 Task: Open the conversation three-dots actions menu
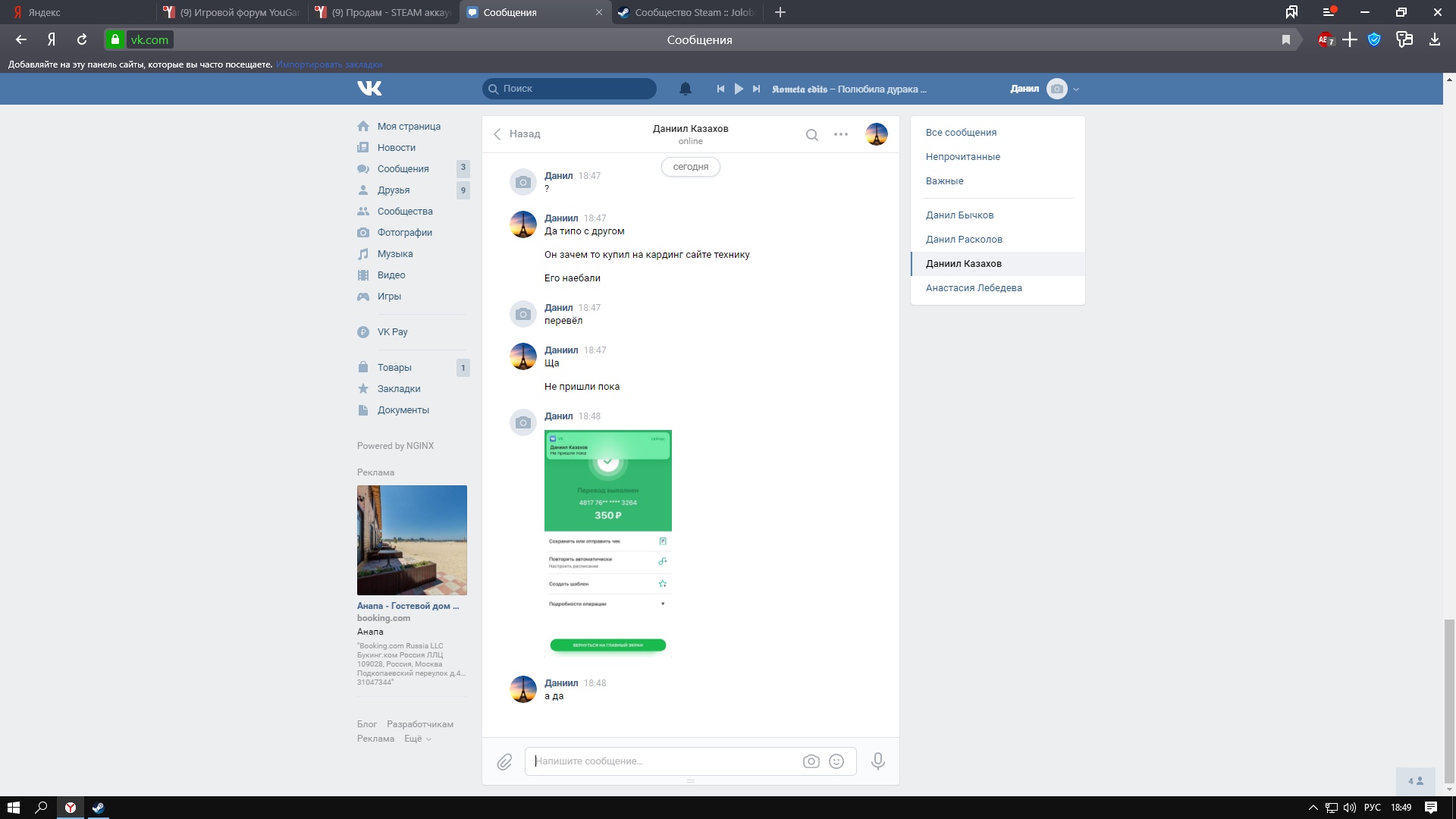[840, 134]
